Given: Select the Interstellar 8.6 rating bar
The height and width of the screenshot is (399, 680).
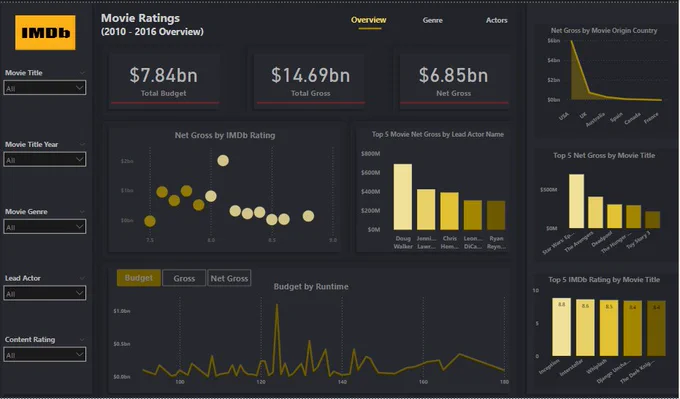Looking at the screenshot, I should tap(585, 328).
